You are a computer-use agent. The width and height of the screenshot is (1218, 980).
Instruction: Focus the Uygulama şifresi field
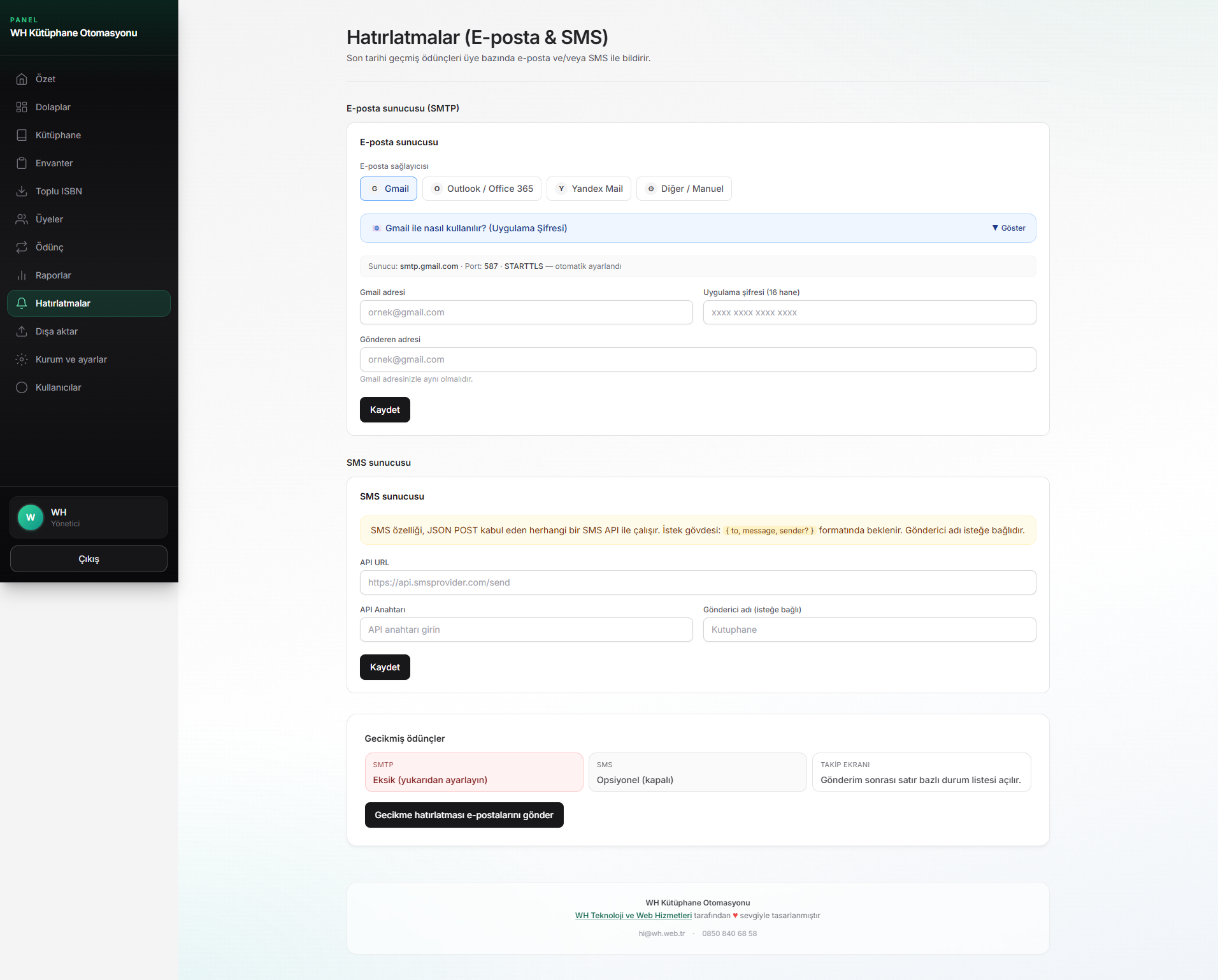point(870,312)
